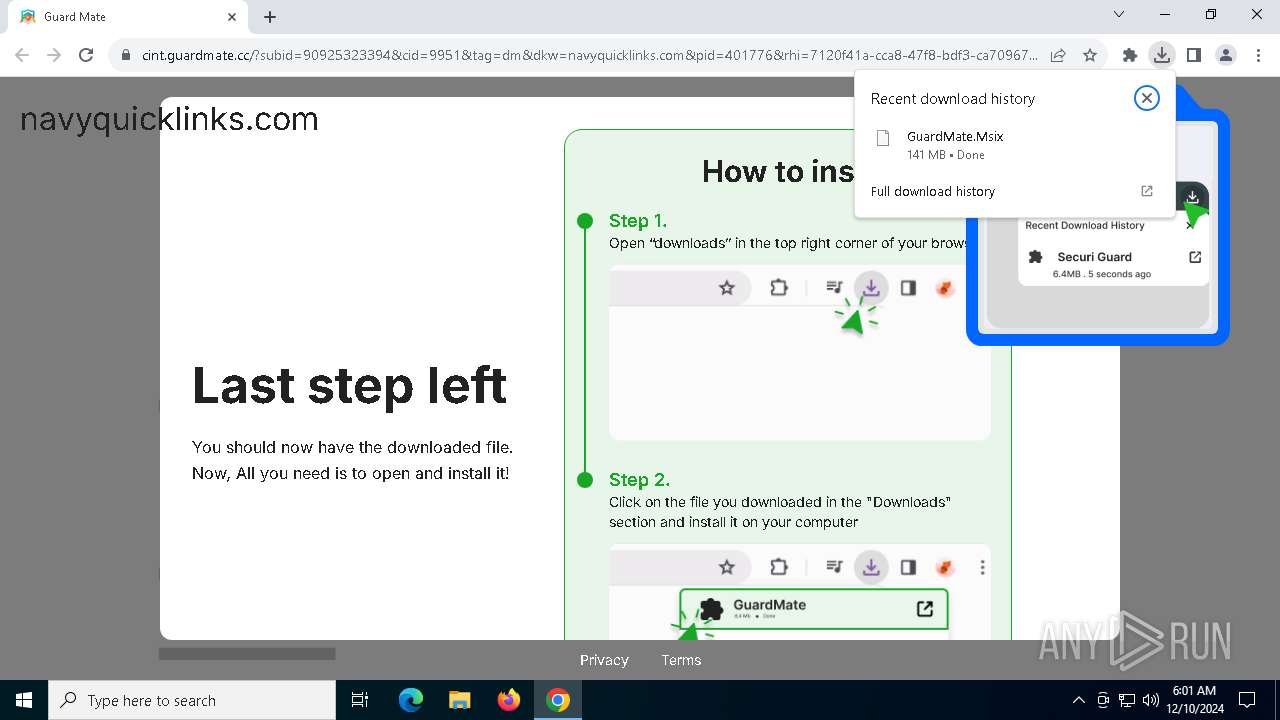Click the Step 1 instruction screenshot

[x=800, y=352]
